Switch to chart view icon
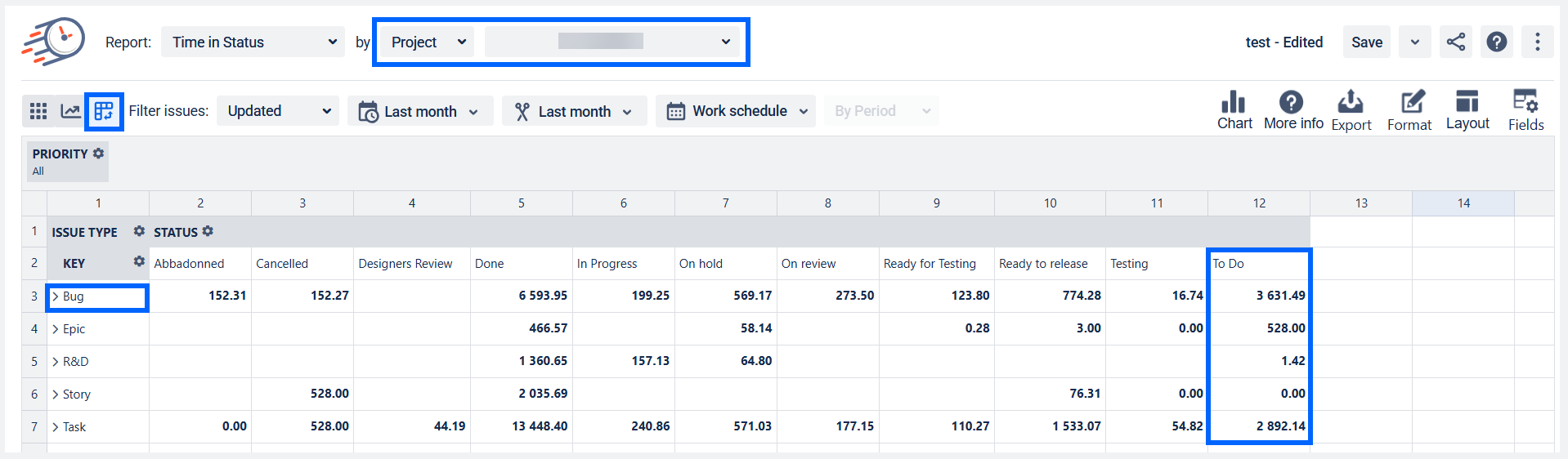The image size is (1568, 459). click(x=71, y=111)
